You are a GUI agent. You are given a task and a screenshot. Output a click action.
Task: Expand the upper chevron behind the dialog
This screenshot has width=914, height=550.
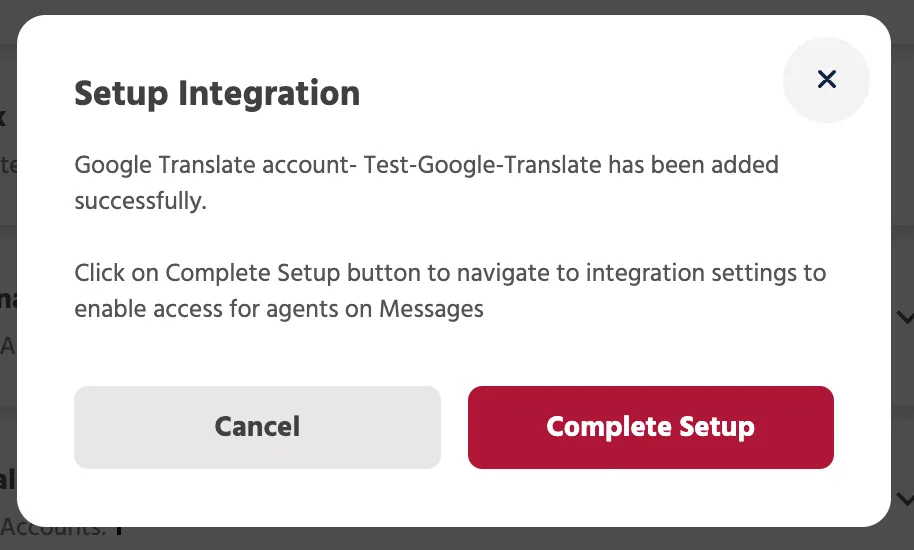904,318
